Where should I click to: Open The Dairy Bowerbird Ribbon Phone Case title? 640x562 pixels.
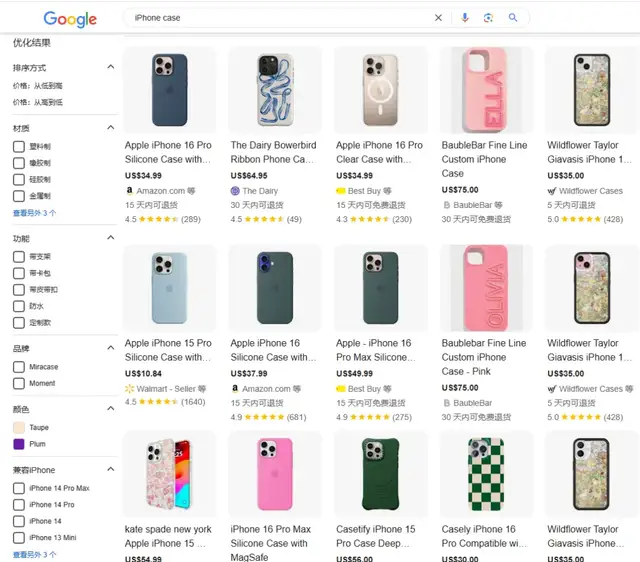[273, 152]
